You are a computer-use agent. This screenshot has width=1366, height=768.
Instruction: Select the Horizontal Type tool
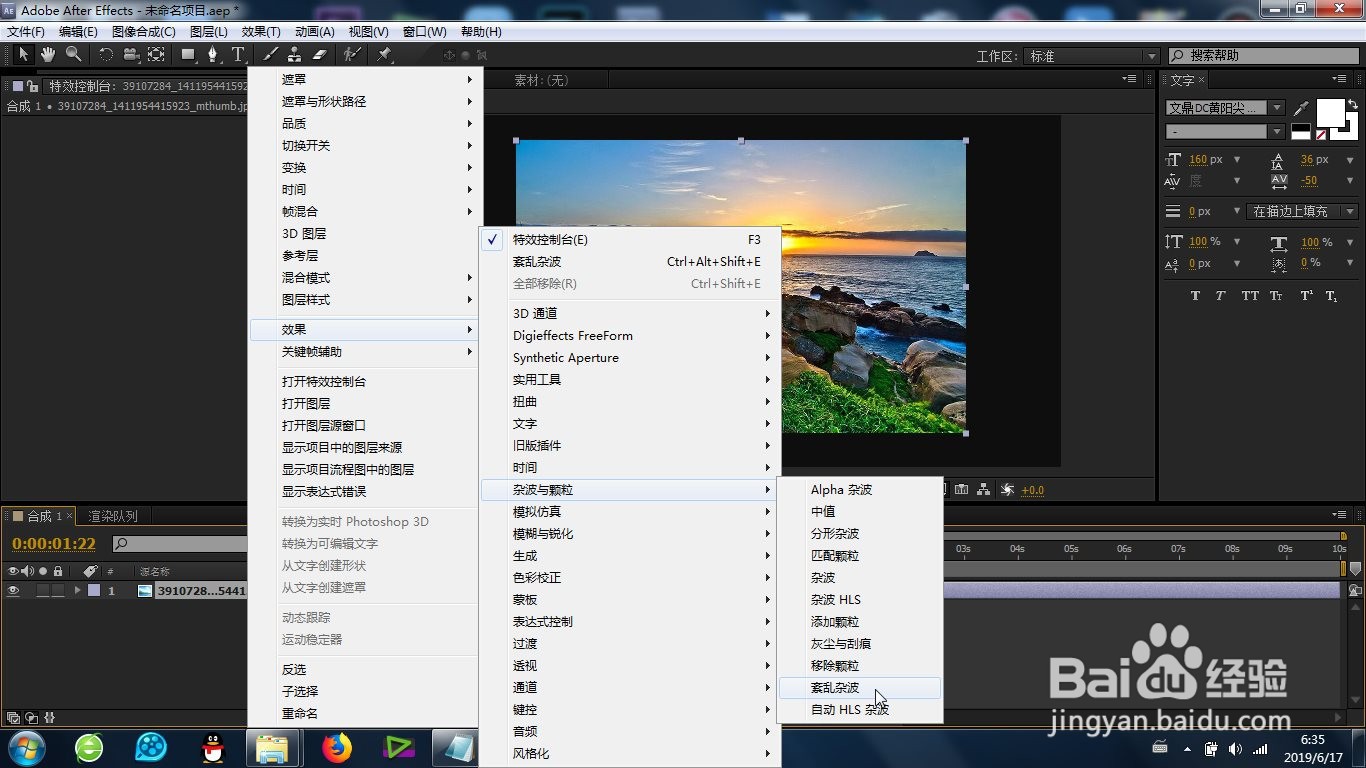pos(238,55)
